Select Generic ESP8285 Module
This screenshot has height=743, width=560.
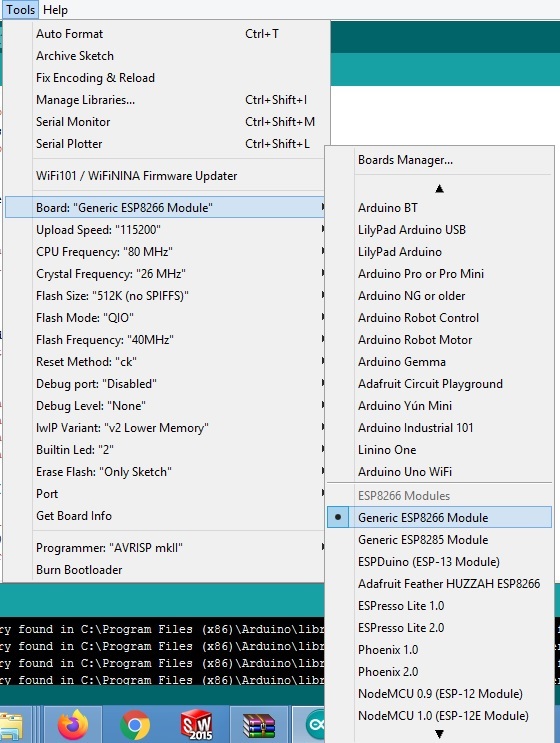[439, 539]
